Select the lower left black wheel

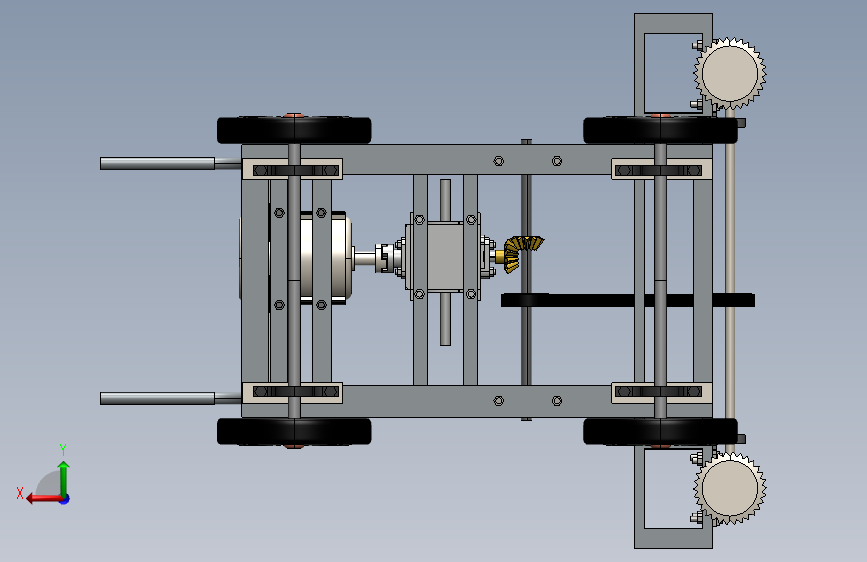(x=294, y=431)
